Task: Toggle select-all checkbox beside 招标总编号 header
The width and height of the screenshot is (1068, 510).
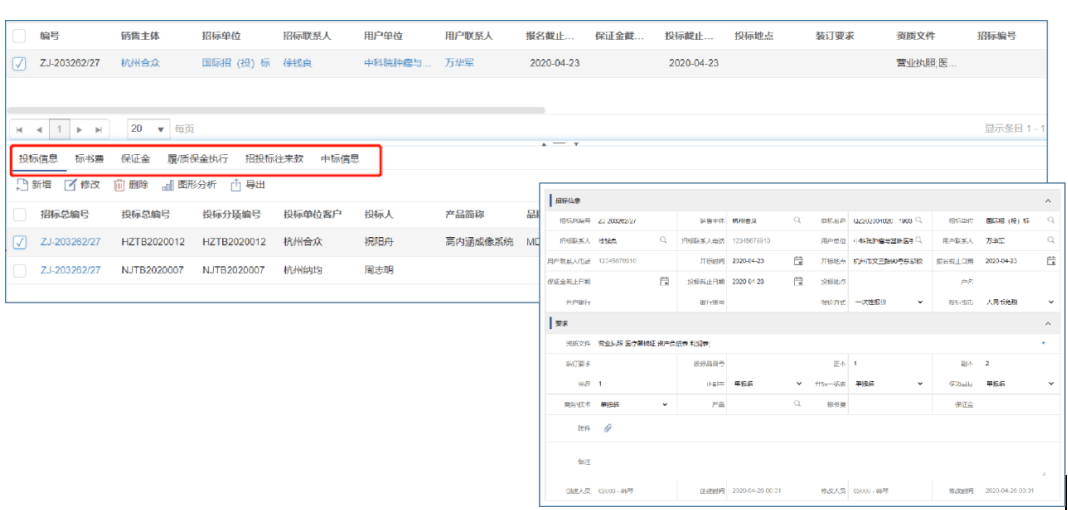Action: click(19, 214)
